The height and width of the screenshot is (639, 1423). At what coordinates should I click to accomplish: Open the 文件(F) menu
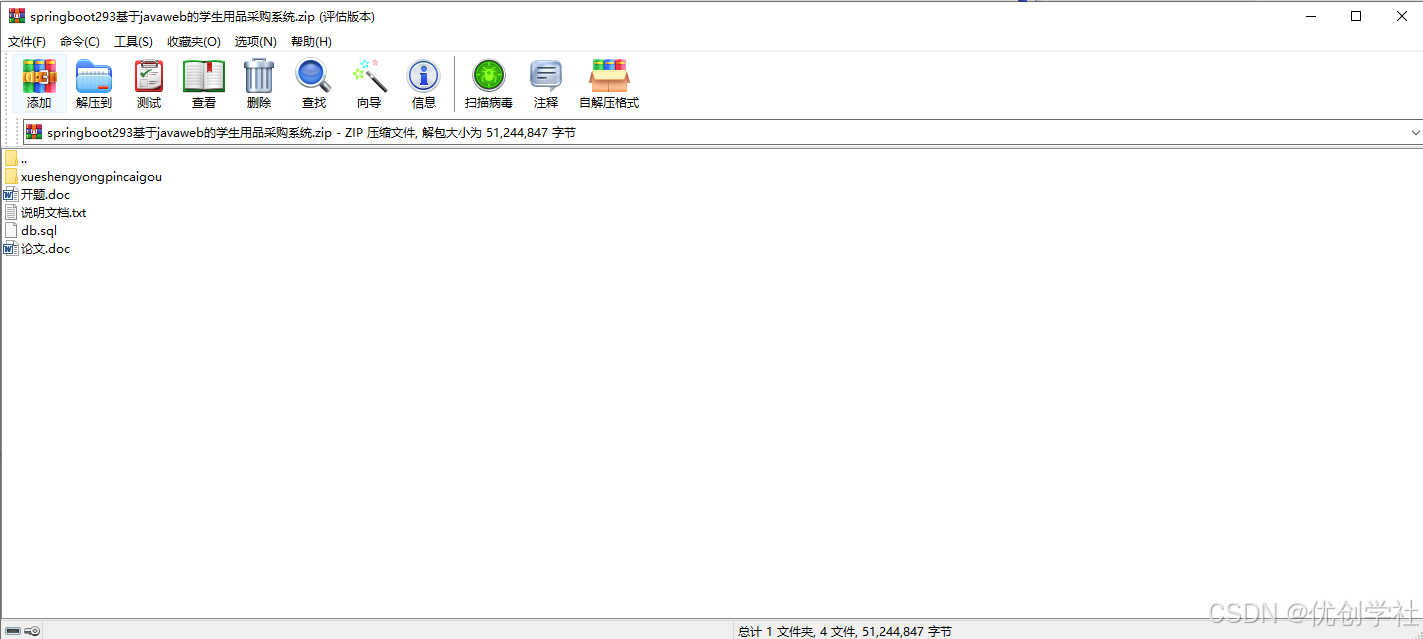pyautogui.click(x=27, y=41)
